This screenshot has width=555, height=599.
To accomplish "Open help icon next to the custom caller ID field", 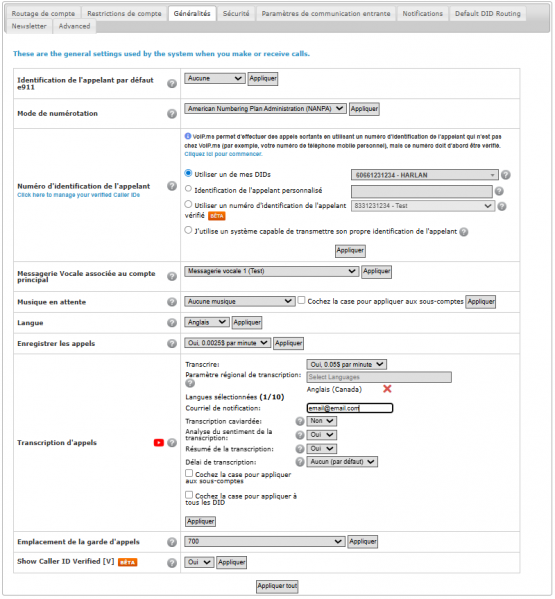I will (x=499, y=191).
